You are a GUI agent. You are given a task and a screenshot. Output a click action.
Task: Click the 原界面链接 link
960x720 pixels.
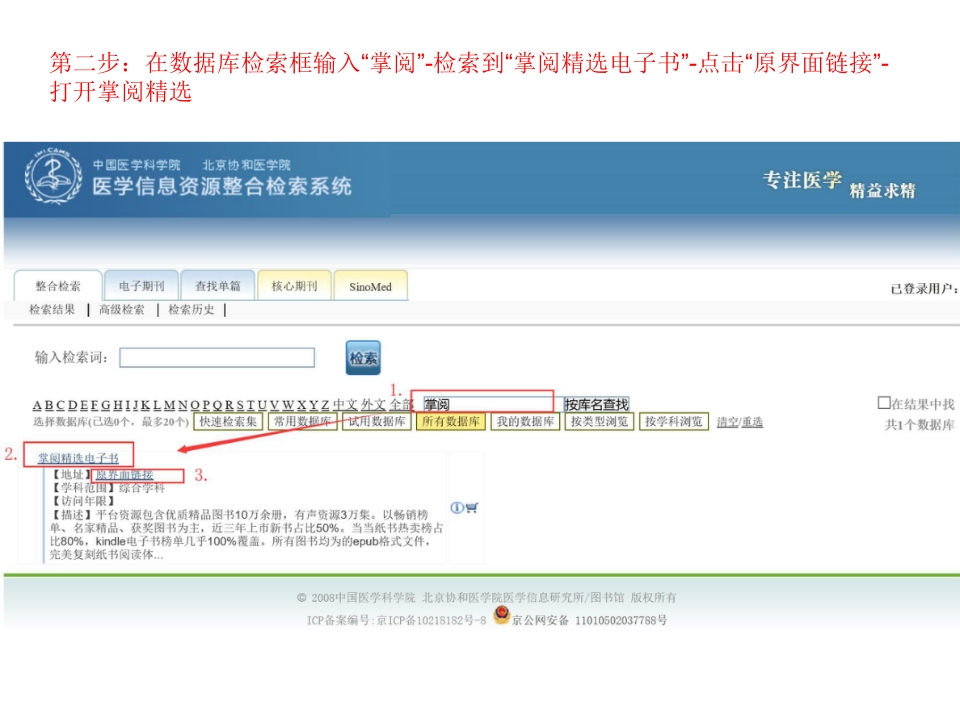[x=124, y=474]
